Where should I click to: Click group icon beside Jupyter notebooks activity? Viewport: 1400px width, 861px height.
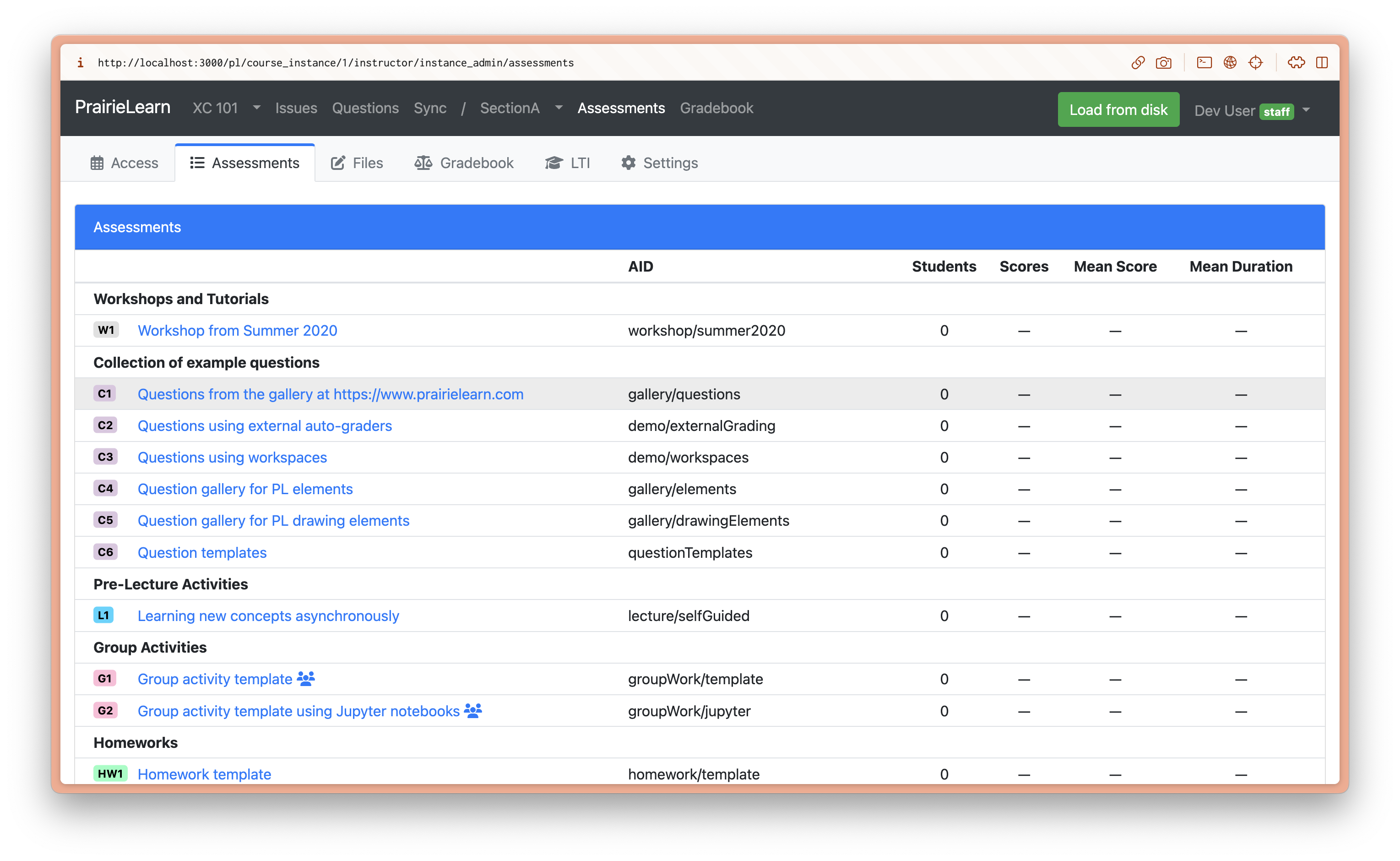coord(473,710)
